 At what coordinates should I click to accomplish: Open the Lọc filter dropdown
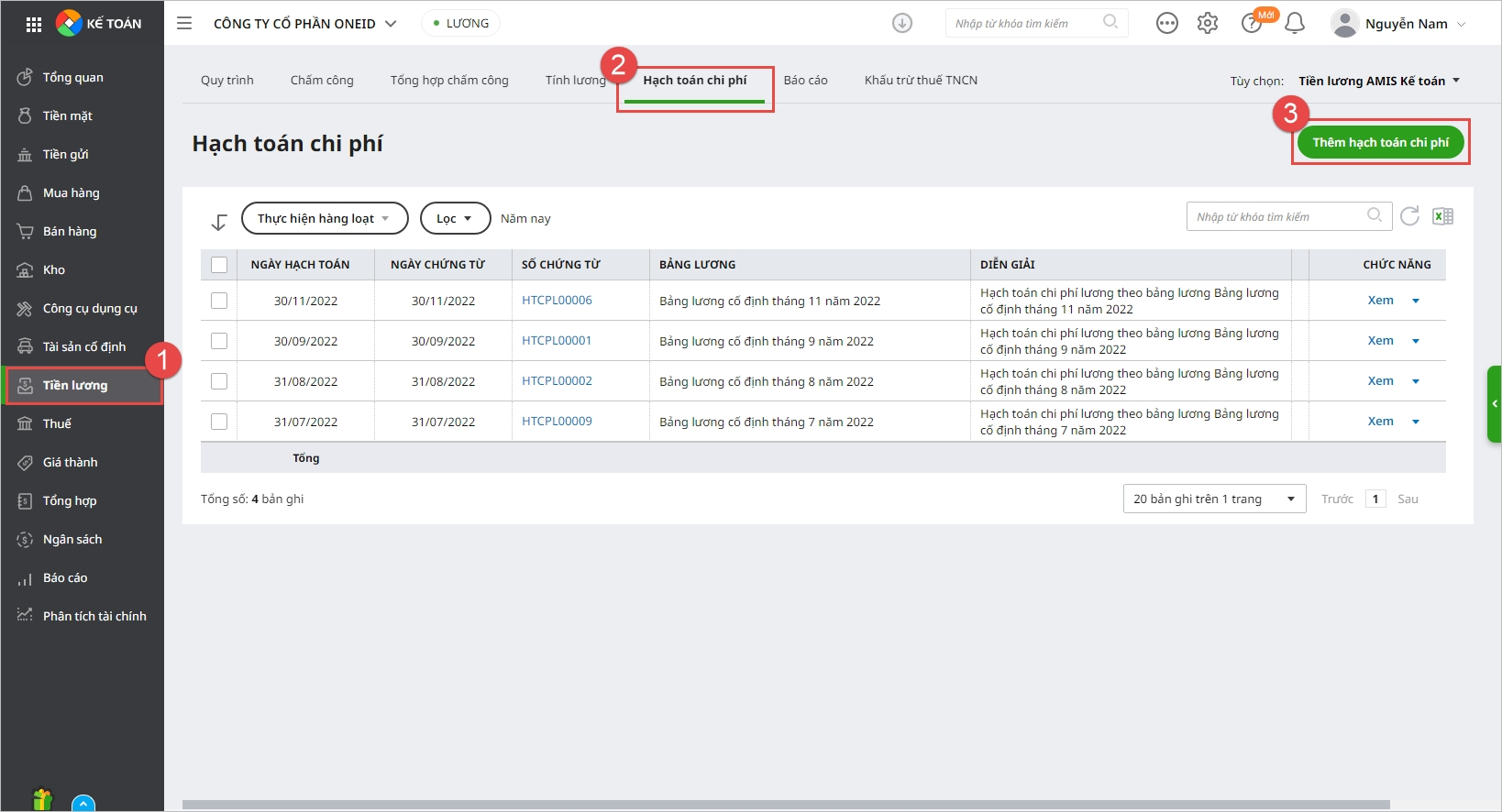pyautogui.click(x=455, y=218)
